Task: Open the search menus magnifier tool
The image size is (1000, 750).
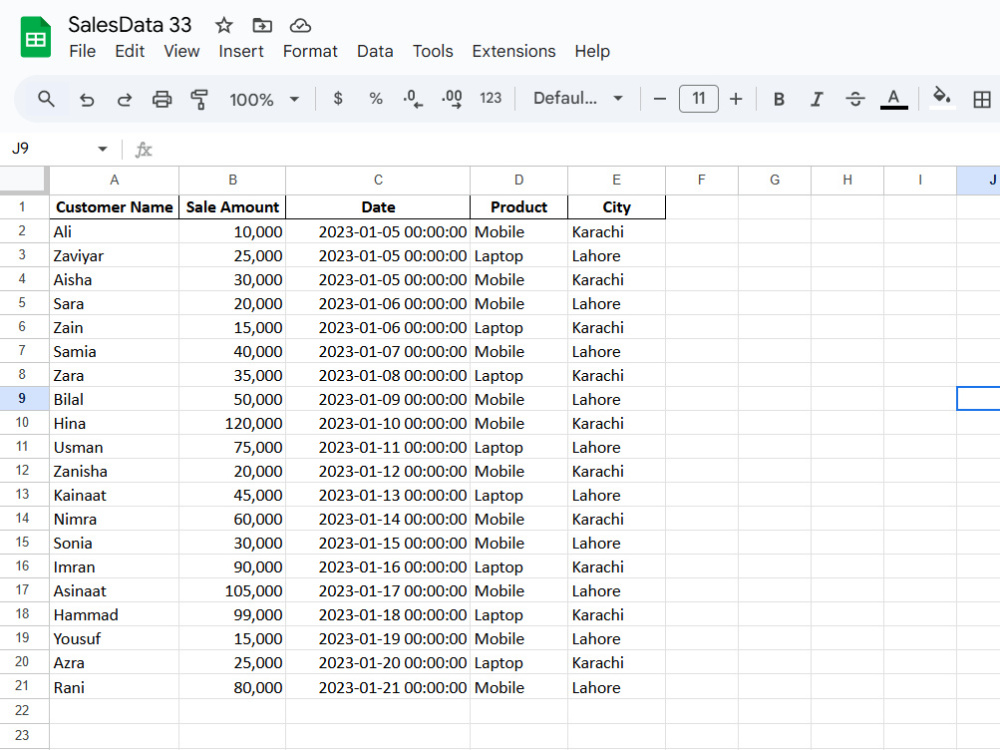Action: click(46, 99)
